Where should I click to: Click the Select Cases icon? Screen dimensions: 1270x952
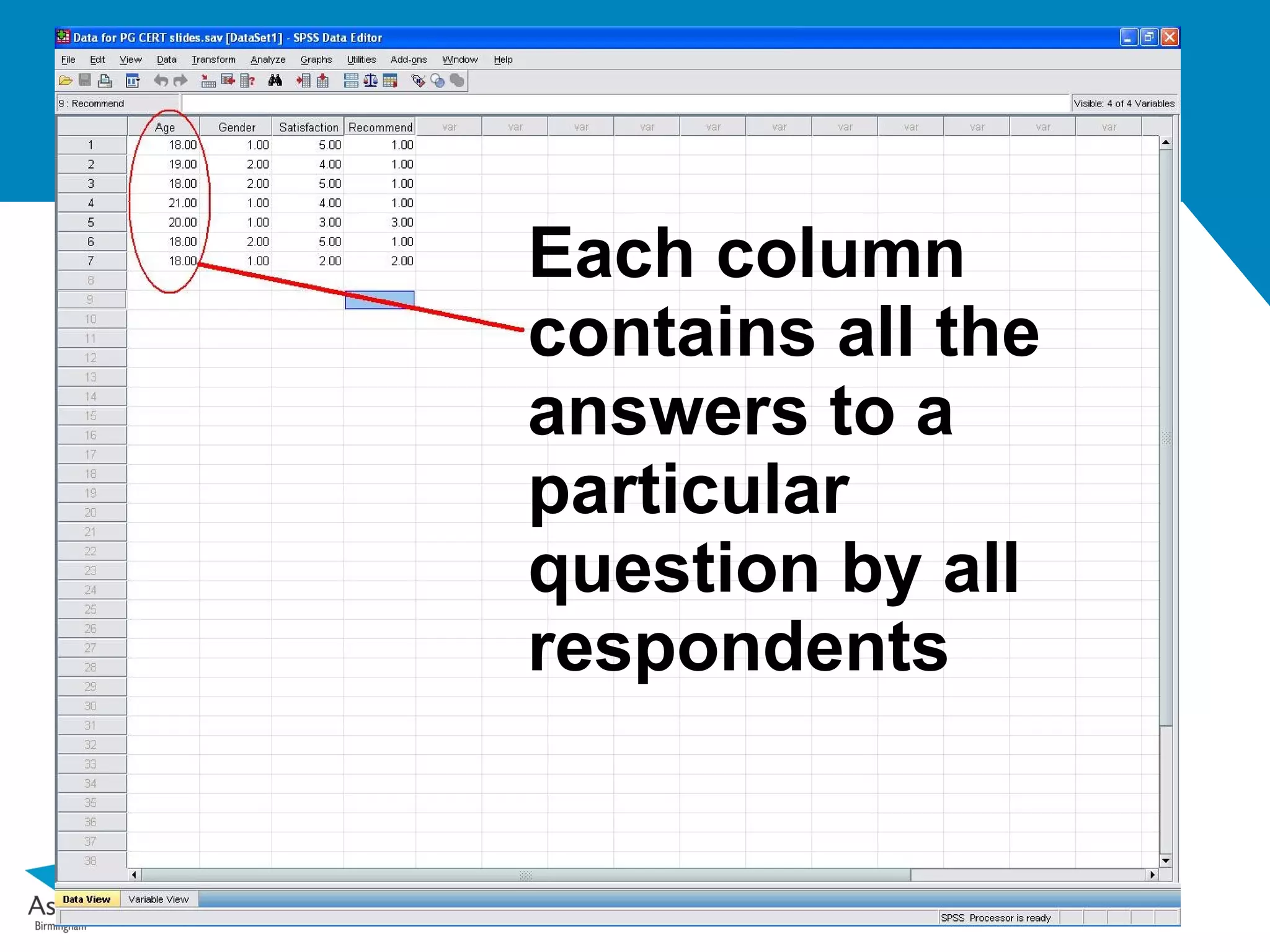pyautogui.click(x=390, y=81)
